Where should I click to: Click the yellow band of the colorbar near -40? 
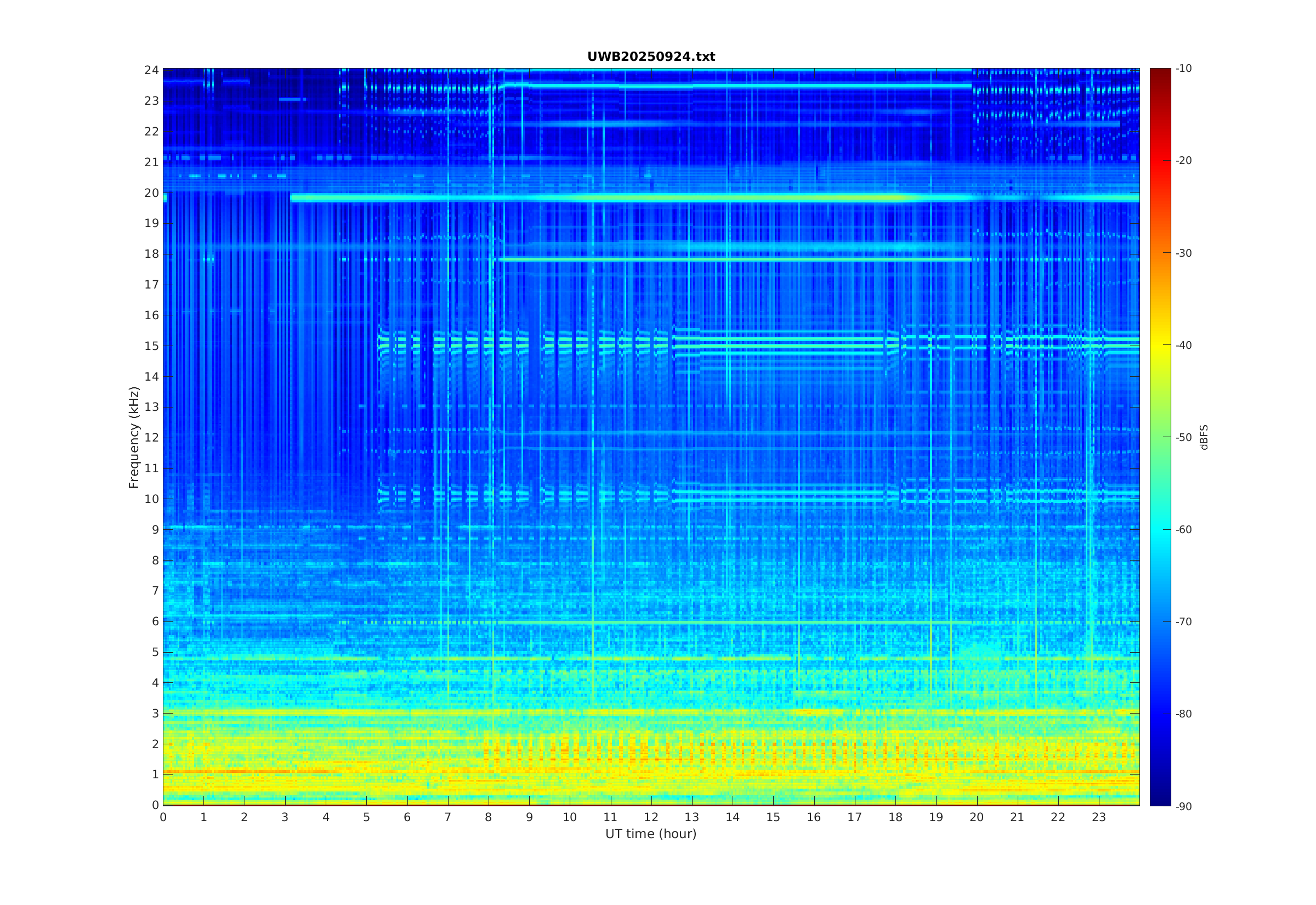click(x=1160, y=345)
